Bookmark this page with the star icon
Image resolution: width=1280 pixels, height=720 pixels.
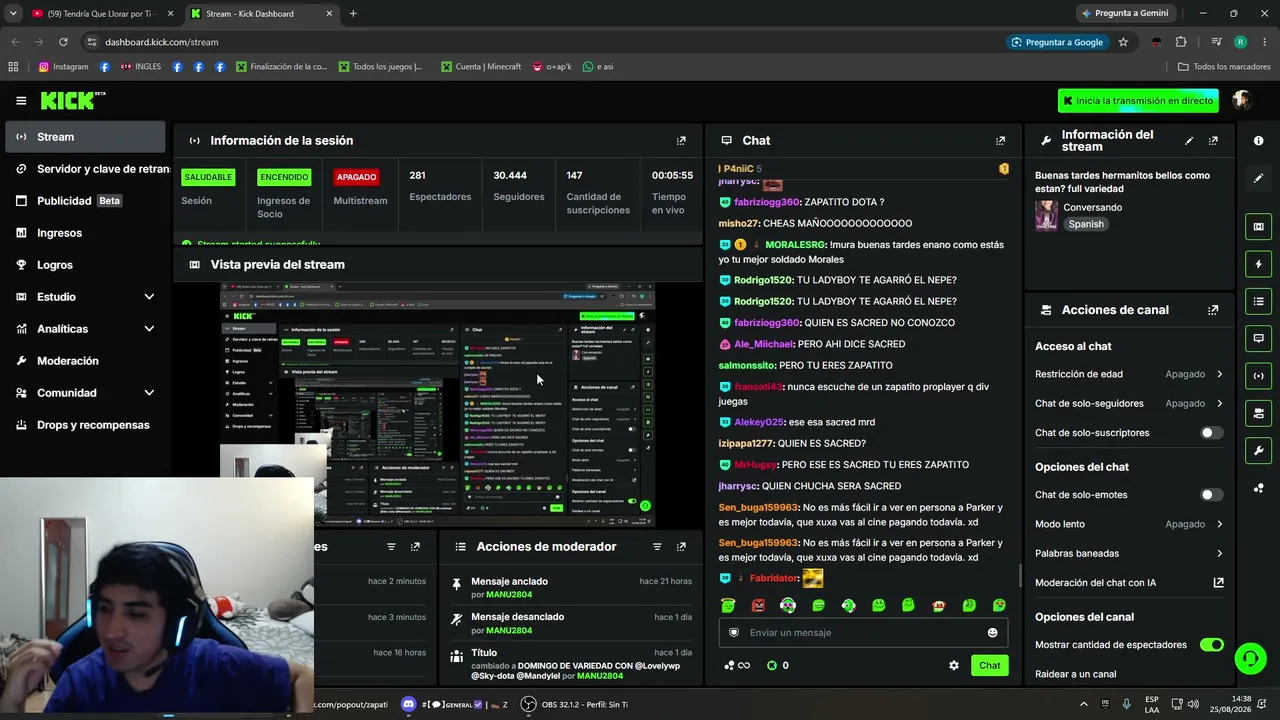1123,42
